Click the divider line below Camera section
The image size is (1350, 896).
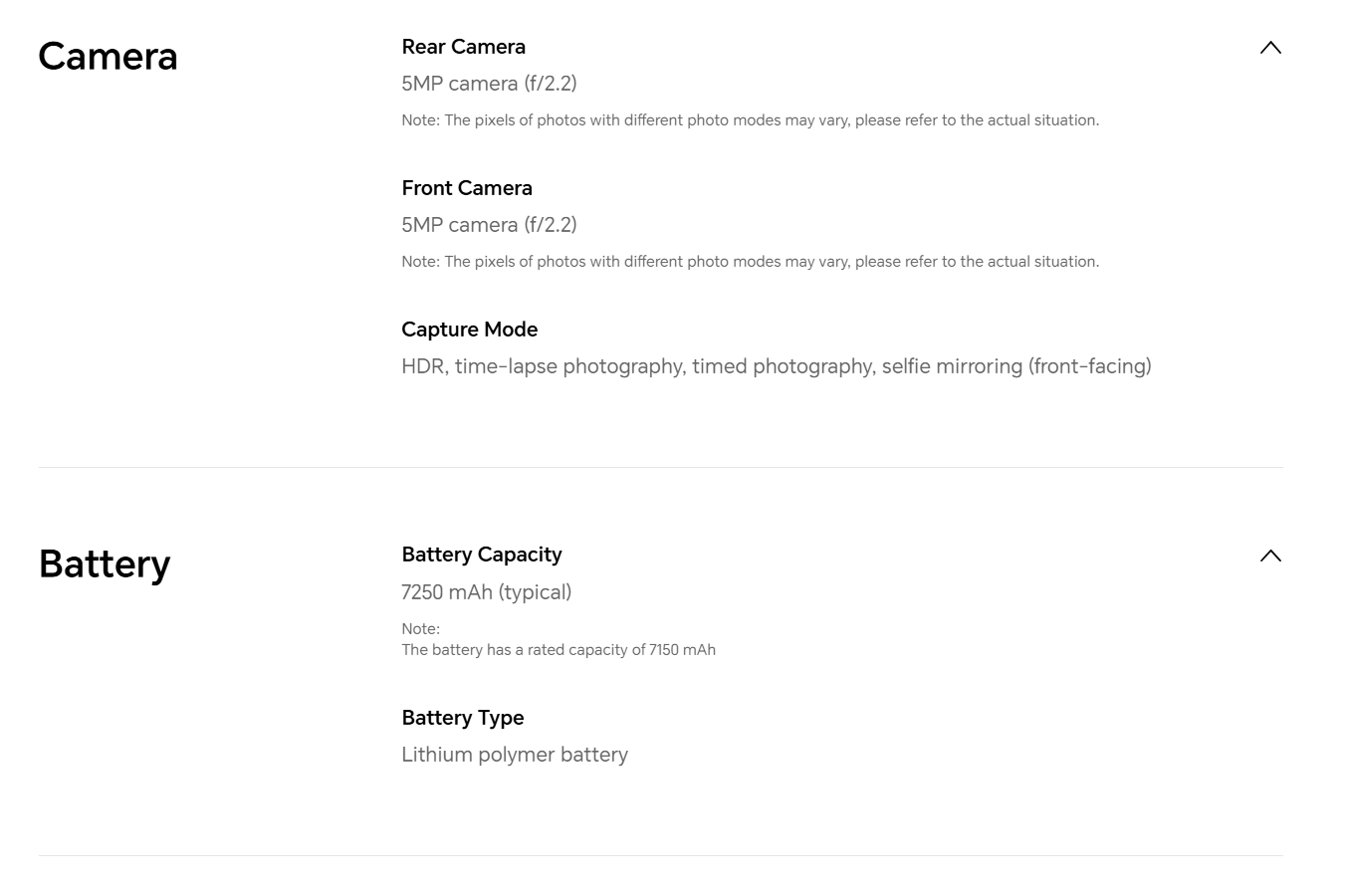tap(660, 467)
